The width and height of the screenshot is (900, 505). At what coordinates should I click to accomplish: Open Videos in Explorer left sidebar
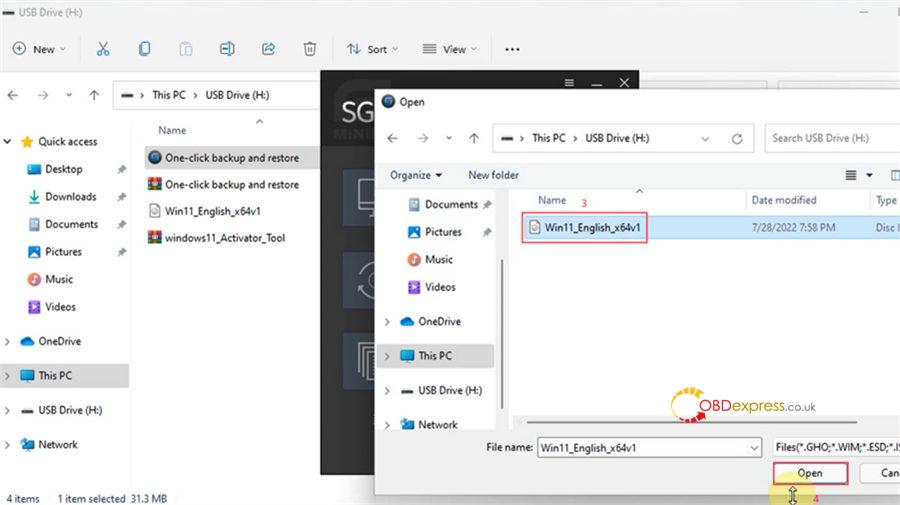(60, 307)
